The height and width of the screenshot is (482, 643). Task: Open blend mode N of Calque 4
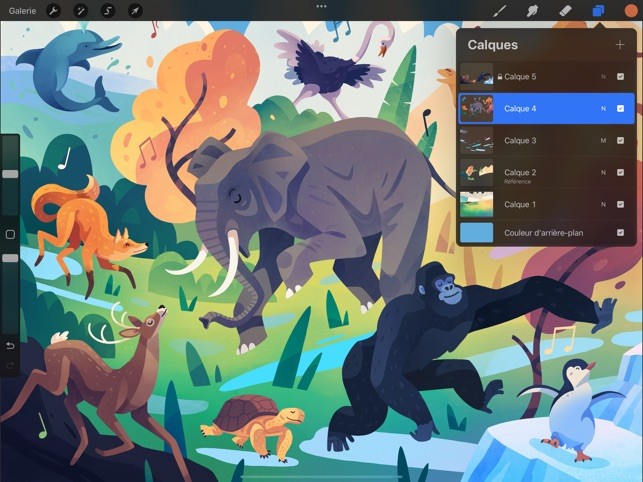click(x=603, y=109)
